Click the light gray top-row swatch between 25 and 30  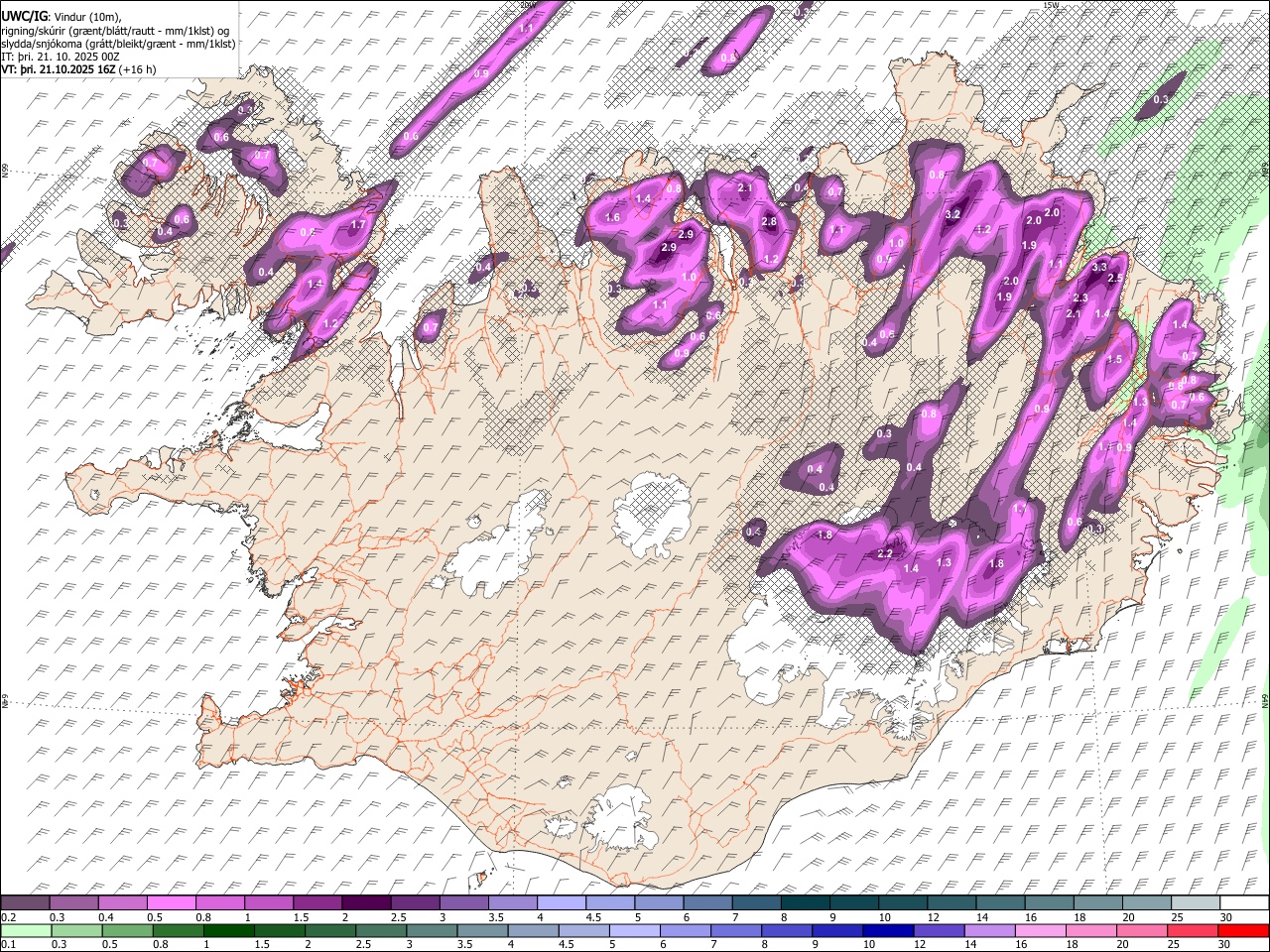coord(1194,902)
